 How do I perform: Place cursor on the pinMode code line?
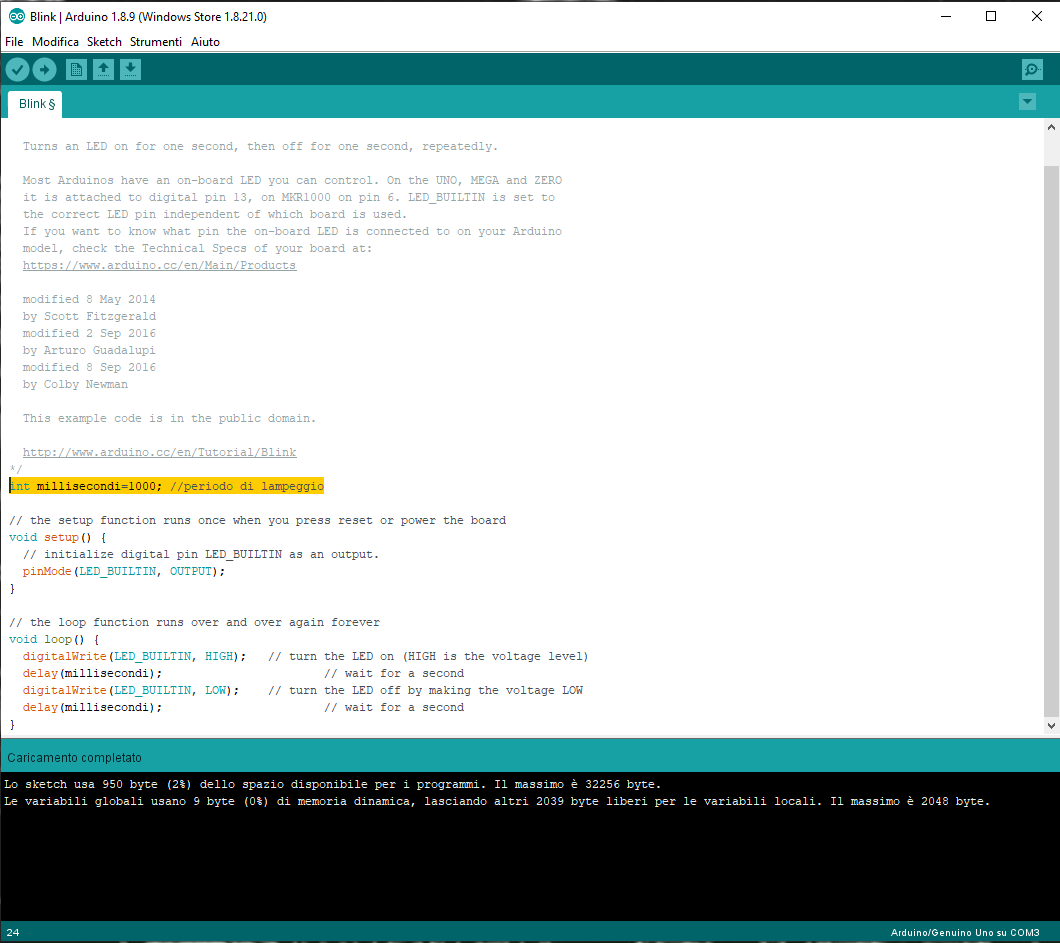124,571
